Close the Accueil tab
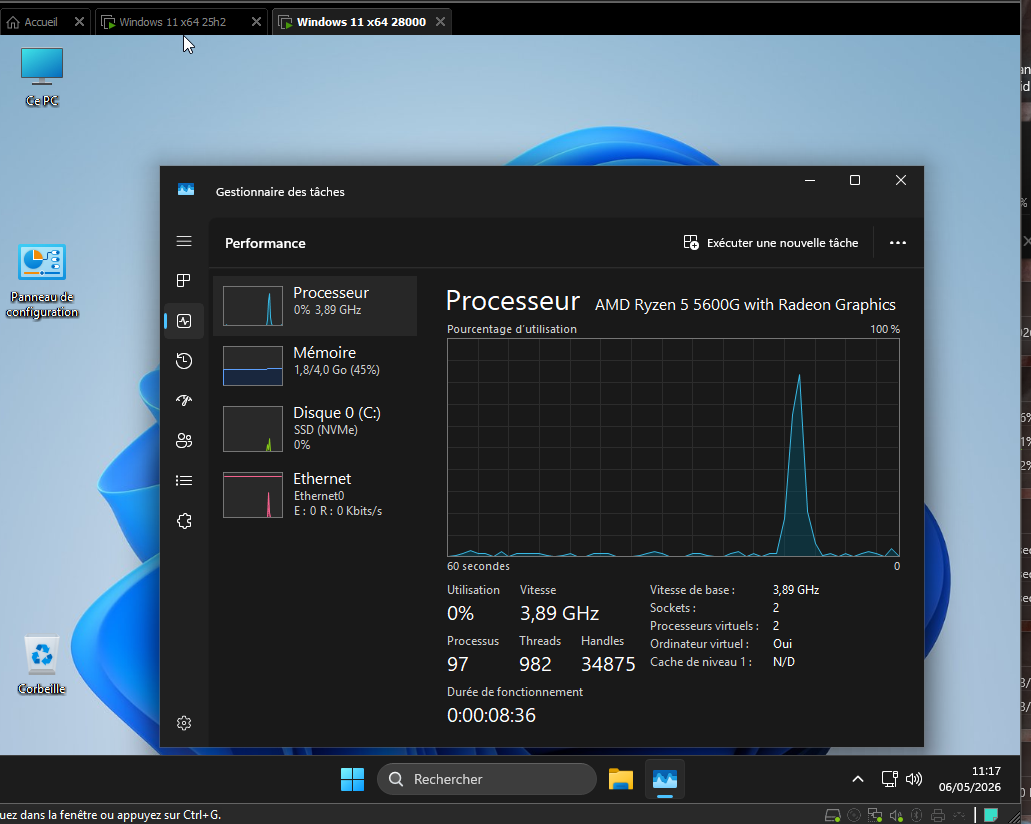Image resolution: width=1031 pixels, height=824 pixels. [79, 22]
